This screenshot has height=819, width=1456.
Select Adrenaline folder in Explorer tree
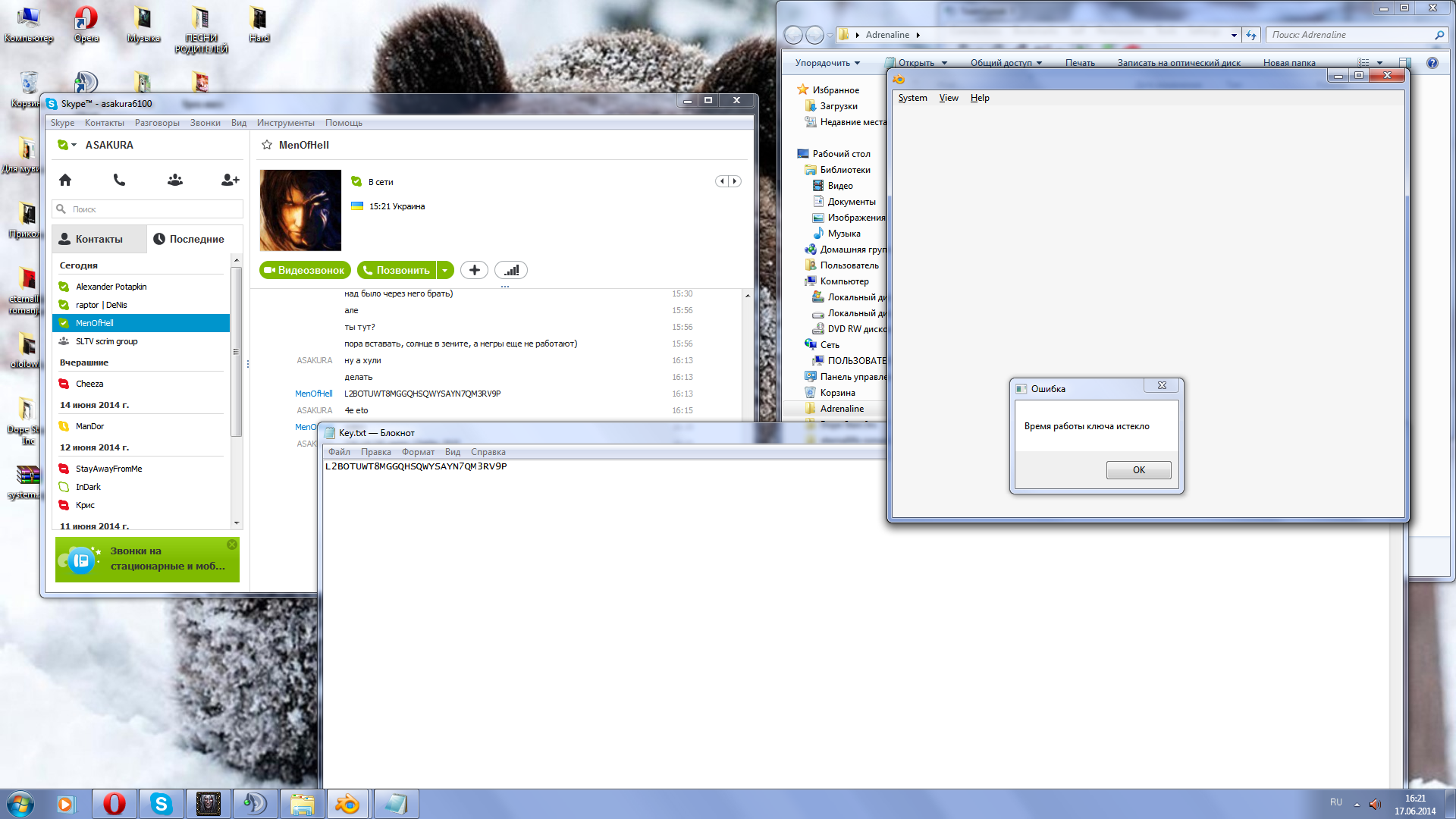click(841, 409)
